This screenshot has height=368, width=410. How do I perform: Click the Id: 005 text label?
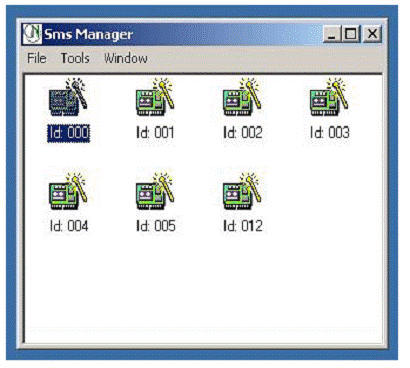click(x=156, y=226)
